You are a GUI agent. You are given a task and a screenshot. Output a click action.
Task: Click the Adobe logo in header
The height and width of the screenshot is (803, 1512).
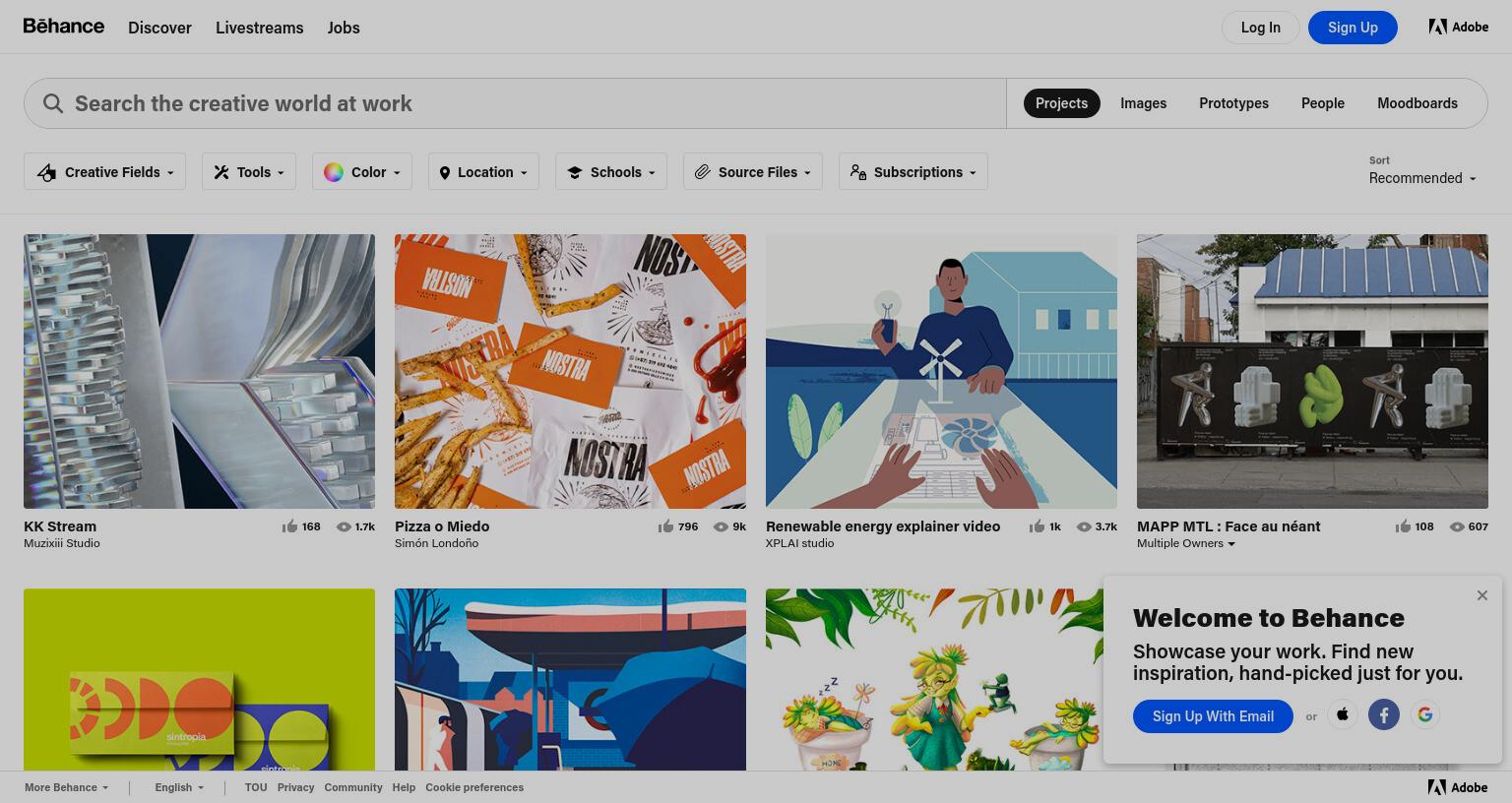pyautogui.click(x=1459, y=27)
